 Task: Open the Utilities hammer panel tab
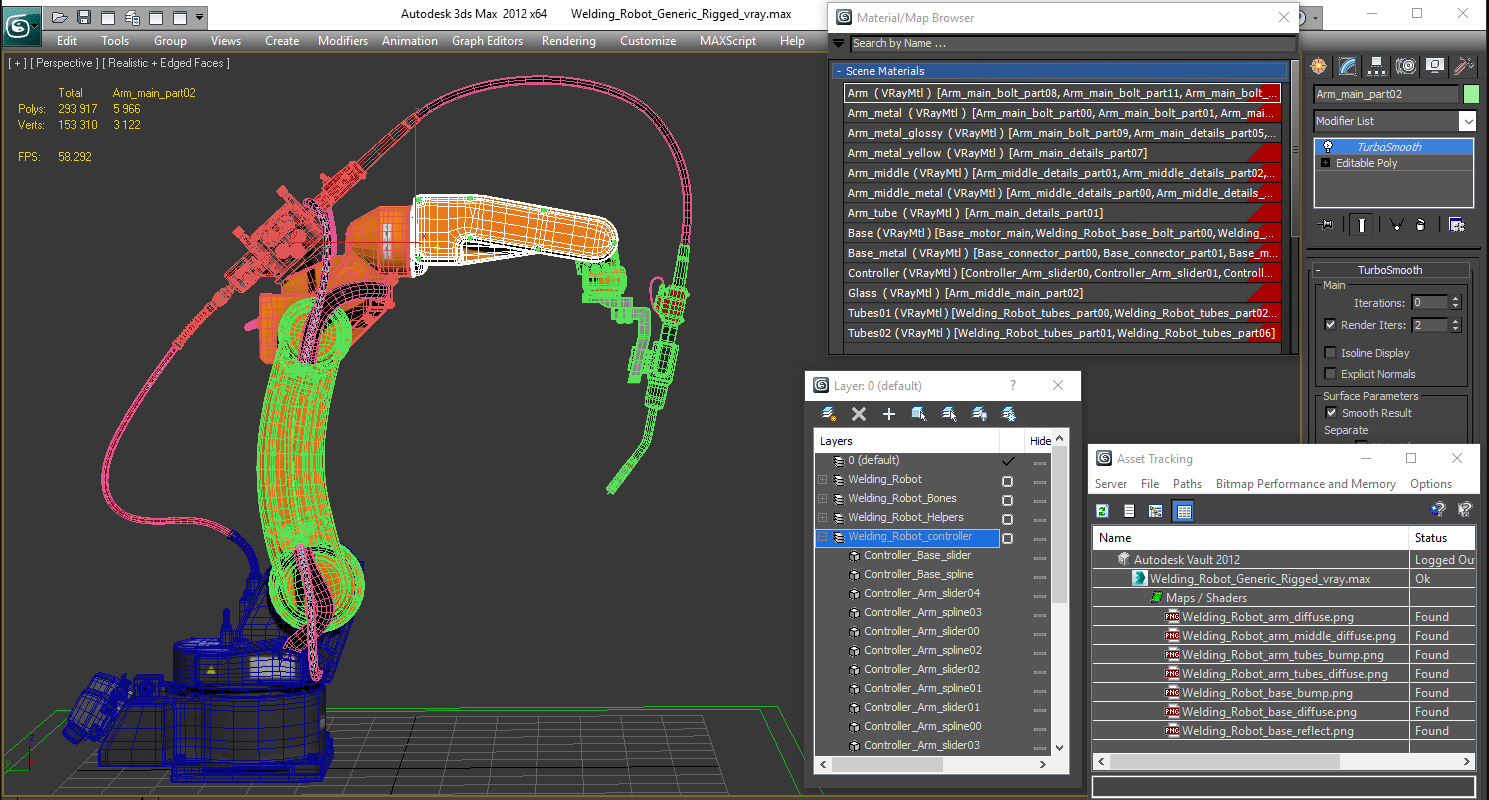[1464, 66]
